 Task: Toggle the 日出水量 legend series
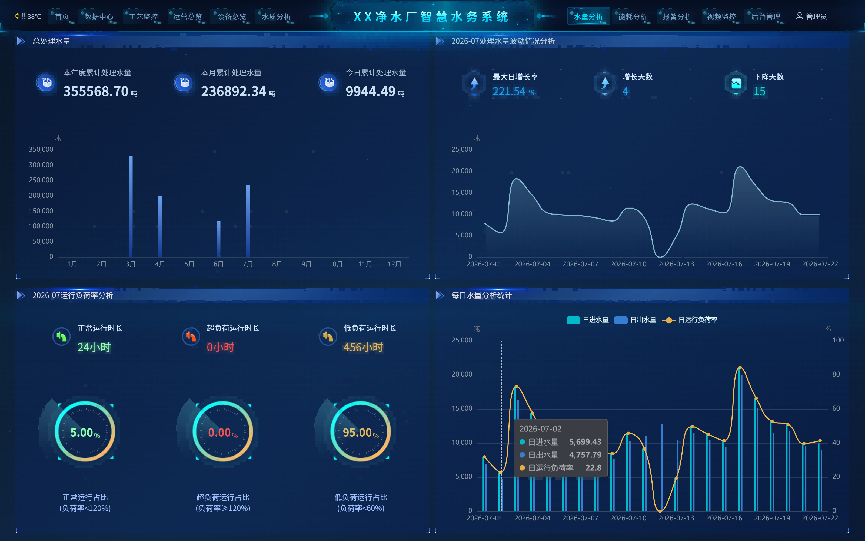(x=635, y=320)
